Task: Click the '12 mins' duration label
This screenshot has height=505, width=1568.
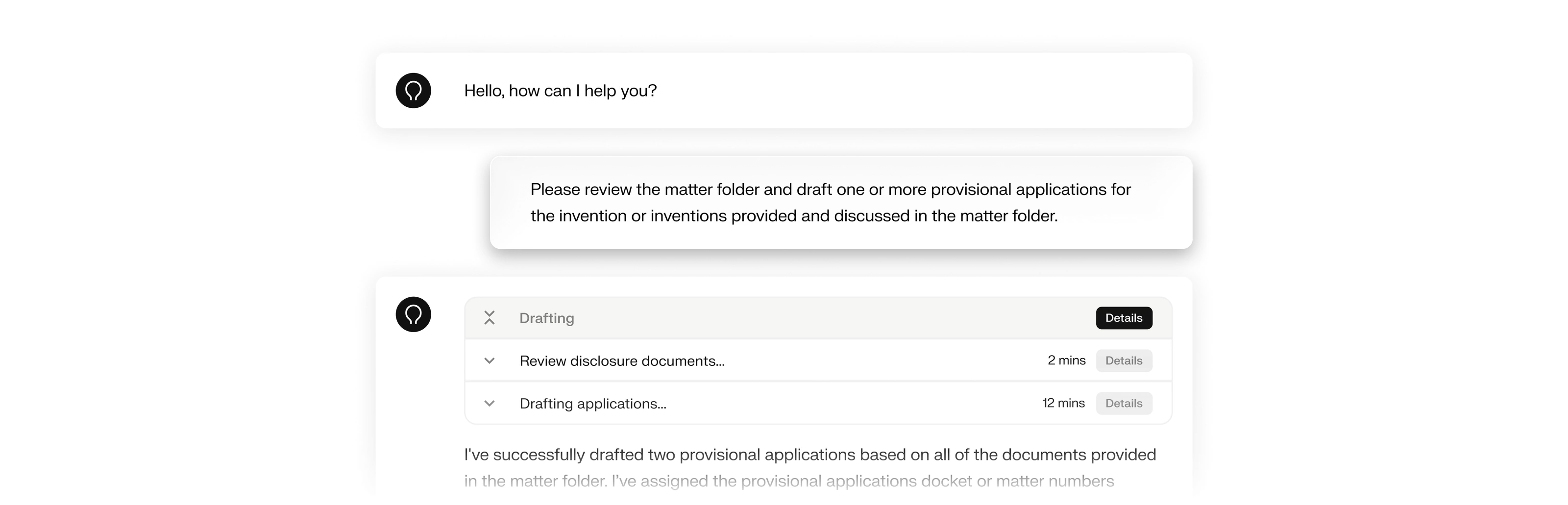Action: coord(1063,403)
